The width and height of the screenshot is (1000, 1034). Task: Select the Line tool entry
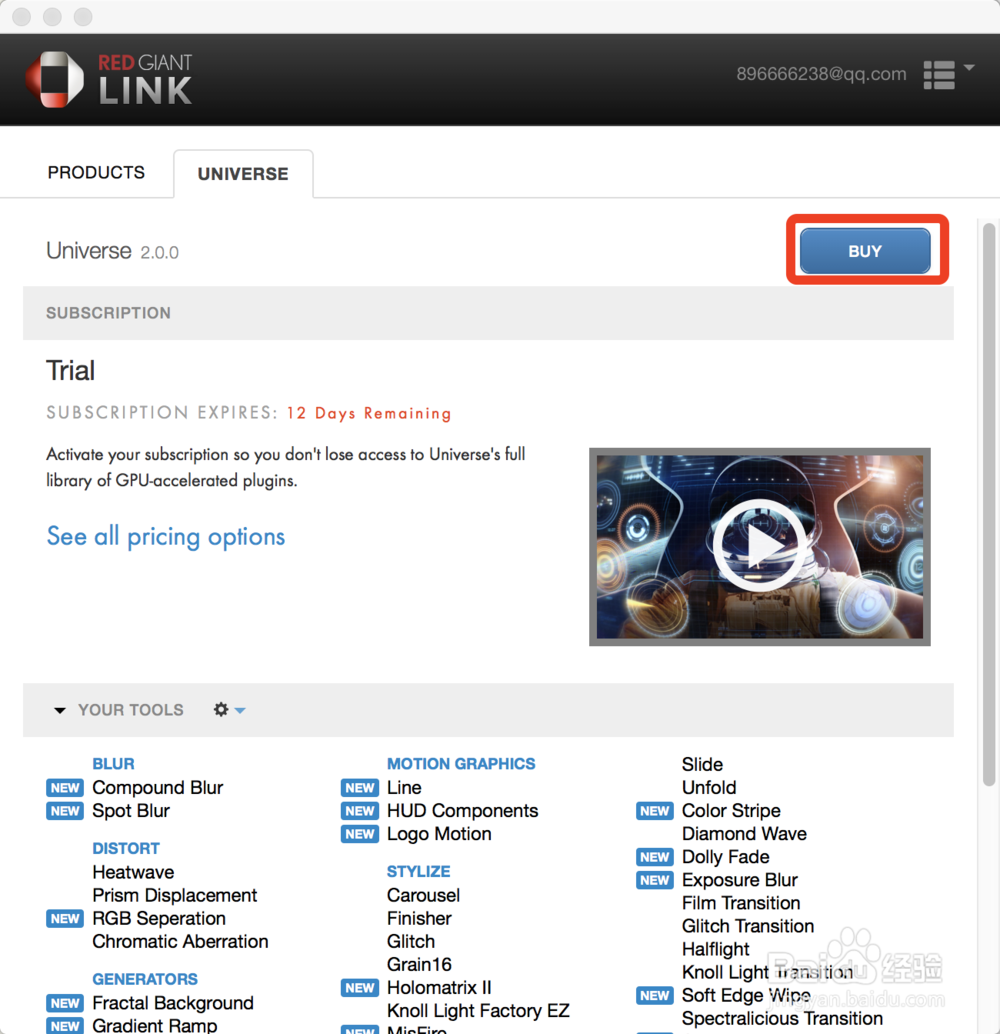tap(404, 787)
